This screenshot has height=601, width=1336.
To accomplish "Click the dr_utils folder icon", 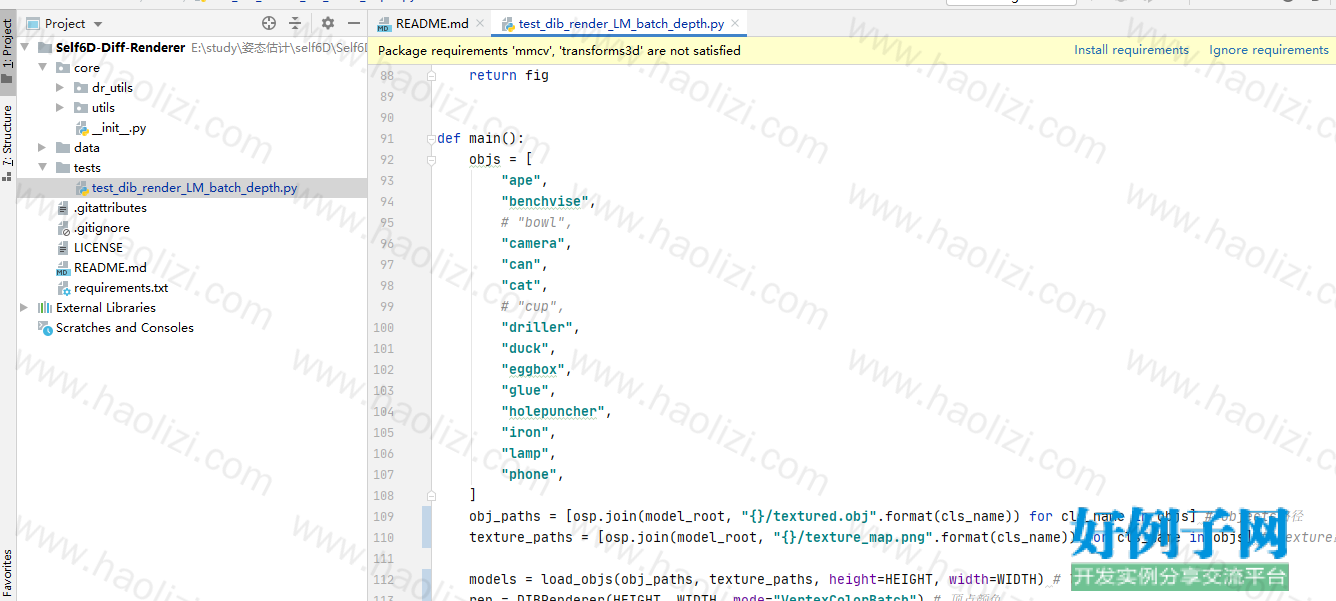I will pyautogui.click(x=81, y=88).
